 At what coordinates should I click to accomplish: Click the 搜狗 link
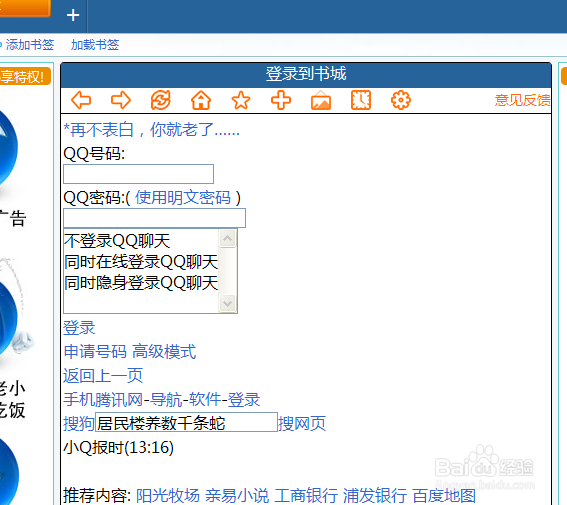point(79,423)
